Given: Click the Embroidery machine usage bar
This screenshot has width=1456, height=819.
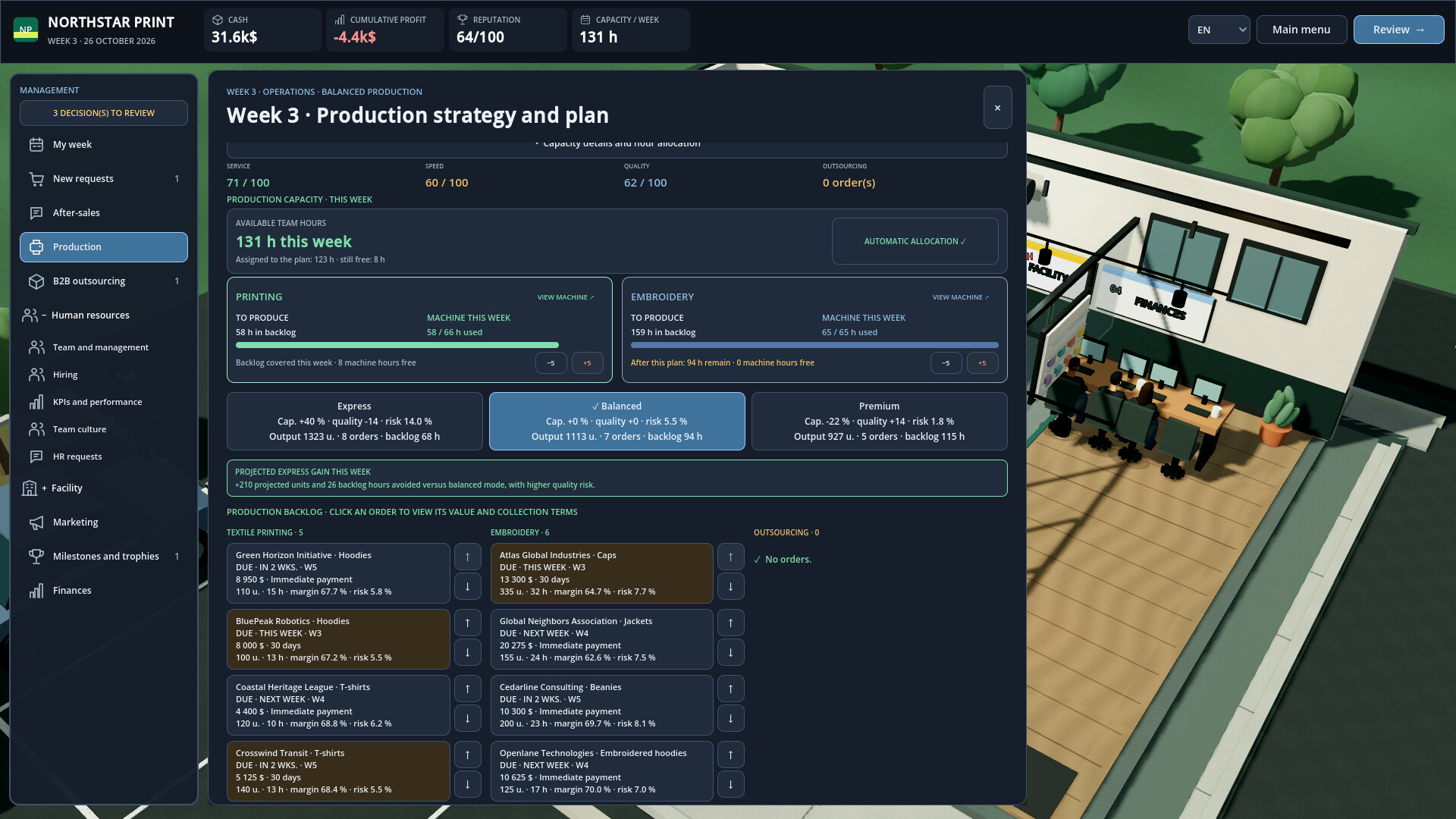Looking at the screenshot, I should [814, 346].
